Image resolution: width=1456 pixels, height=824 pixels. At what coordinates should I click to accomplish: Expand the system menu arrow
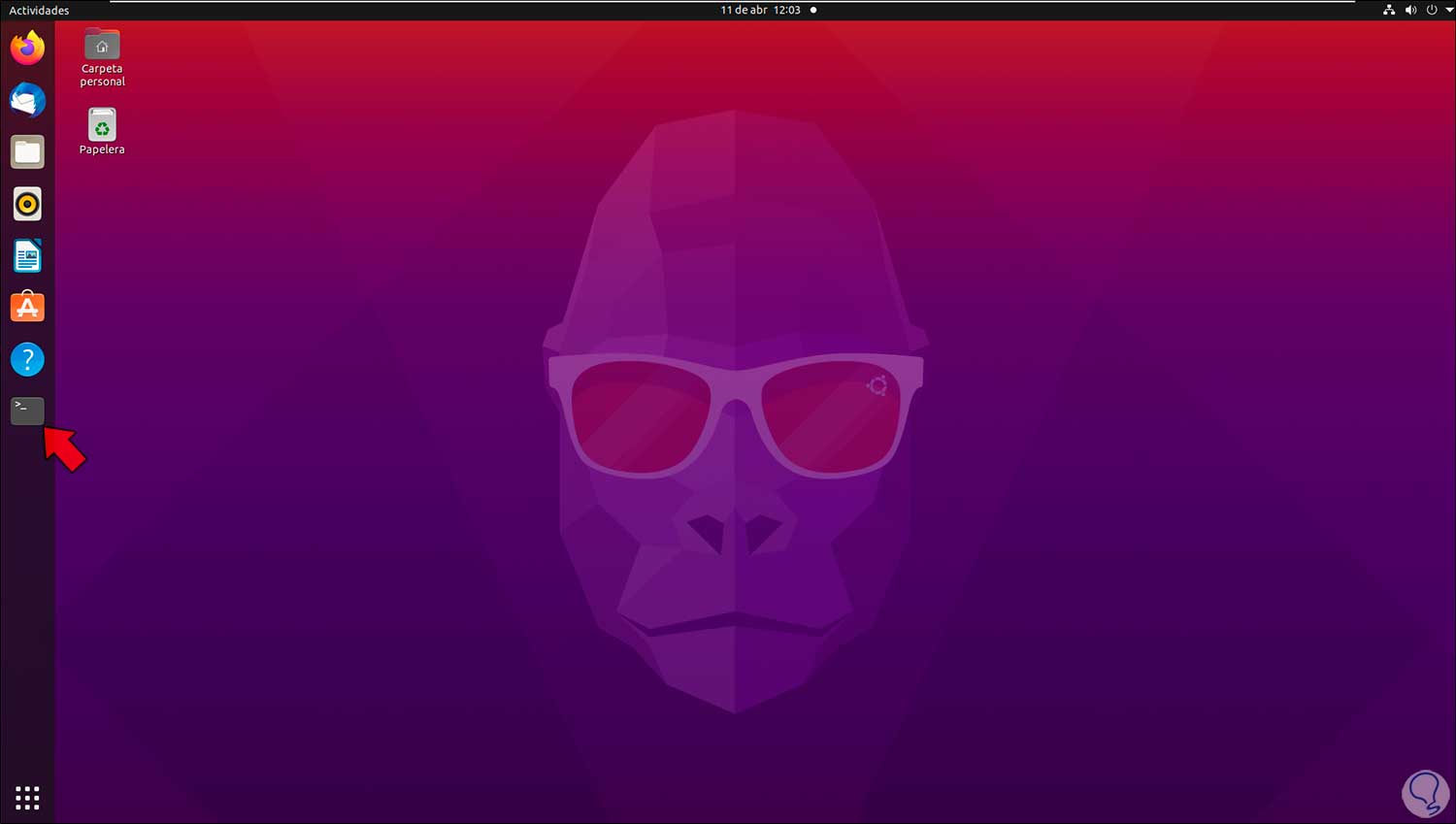coord(1449,10)
